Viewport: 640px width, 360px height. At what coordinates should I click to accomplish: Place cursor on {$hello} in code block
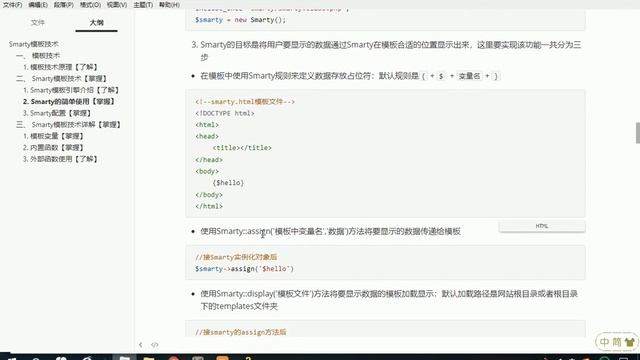click(x=228, y=183)
